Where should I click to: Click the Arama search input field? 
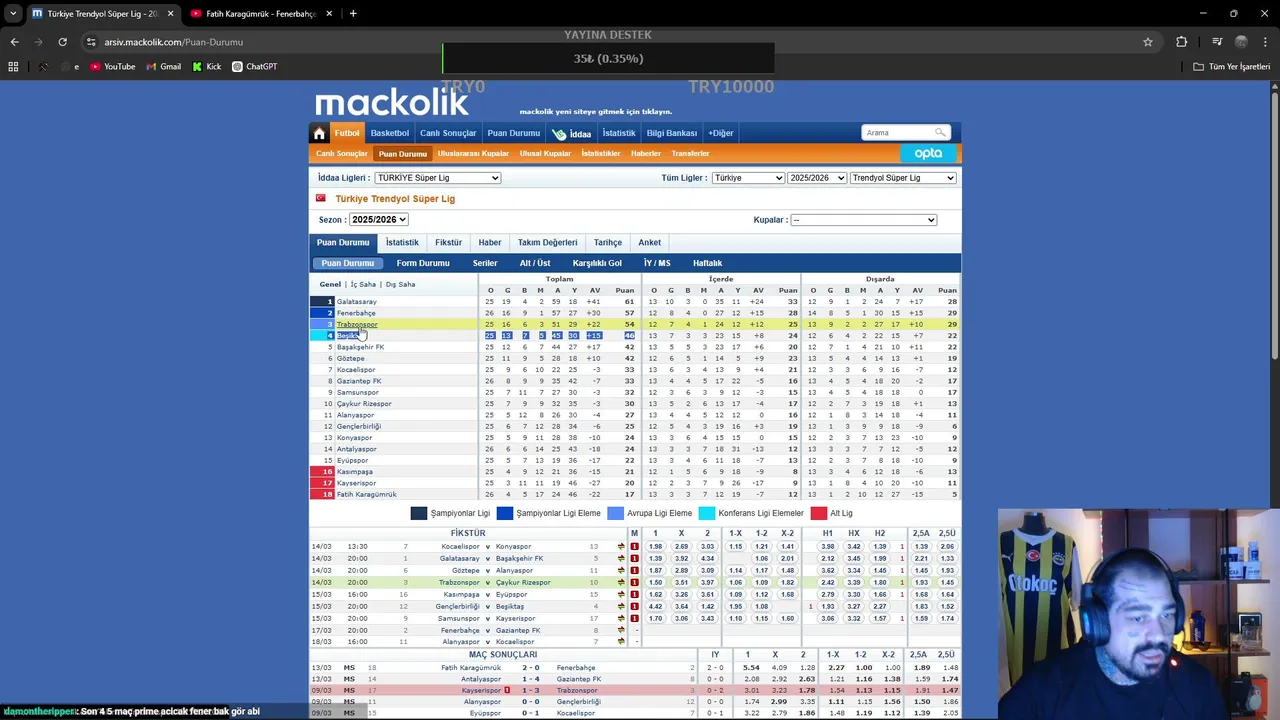tap(899, 132)
